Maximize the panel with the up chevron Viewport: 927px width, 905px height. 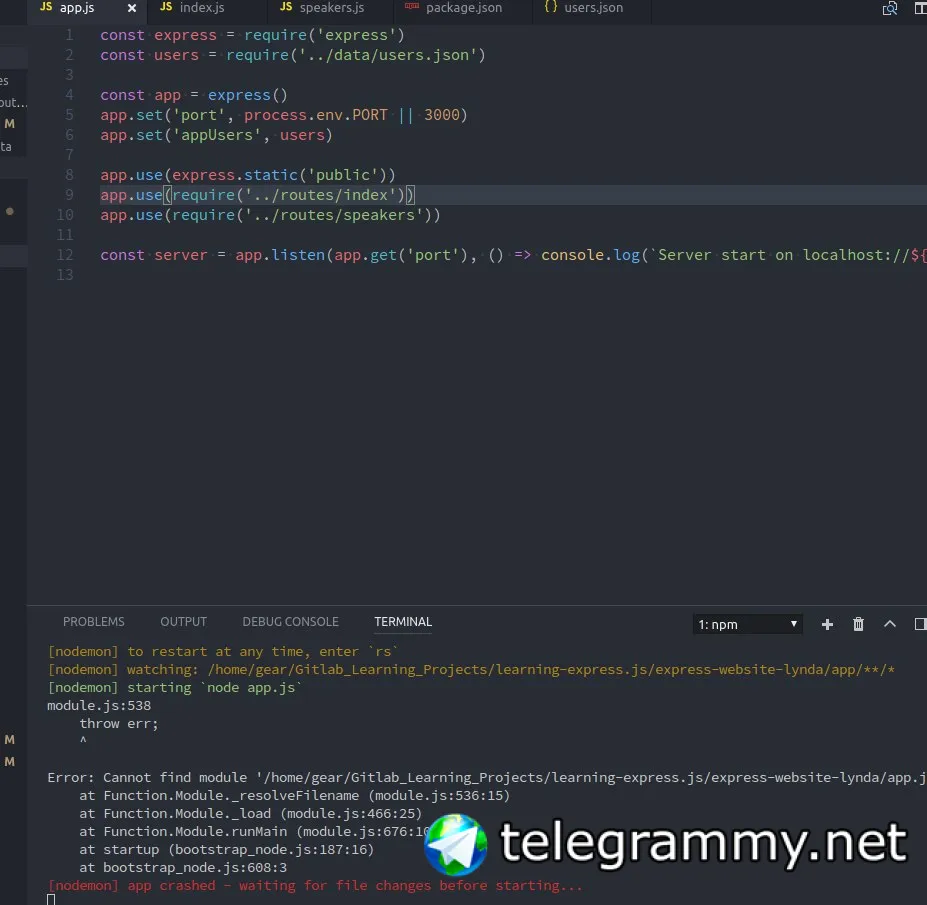(890, 624)
